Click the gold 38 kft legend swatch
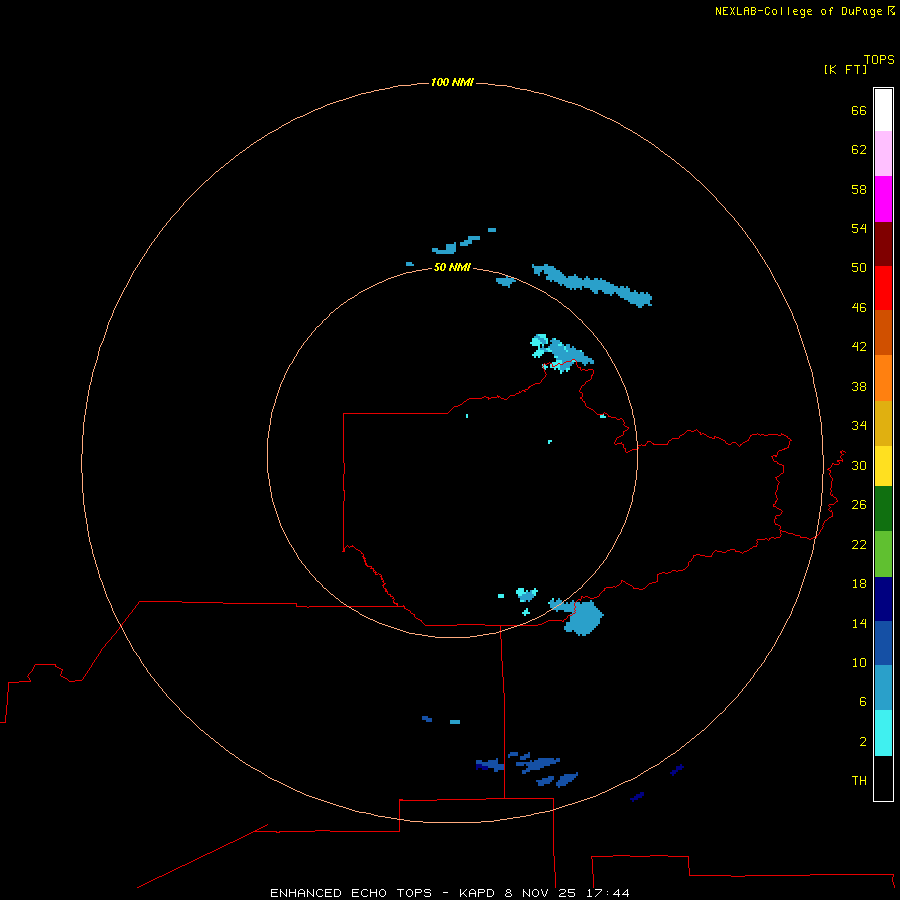Viewport: 900px width, 900px height. 883,423
